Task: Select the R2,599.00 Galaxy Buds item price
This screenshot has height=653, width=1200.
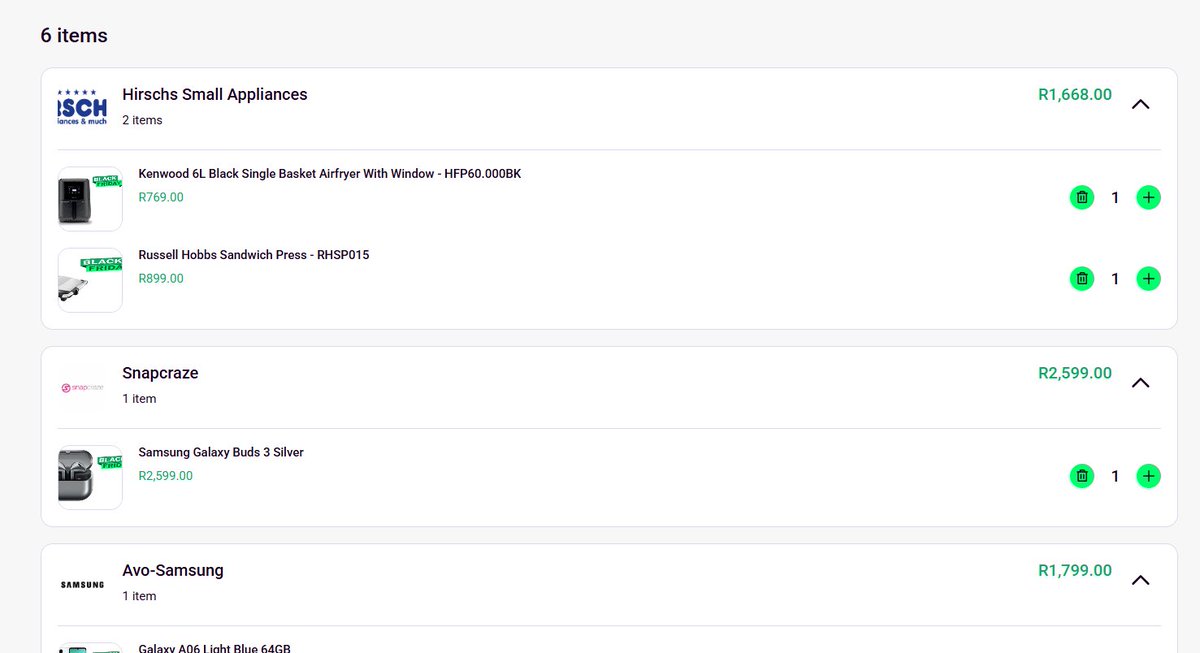Action: 166,476
